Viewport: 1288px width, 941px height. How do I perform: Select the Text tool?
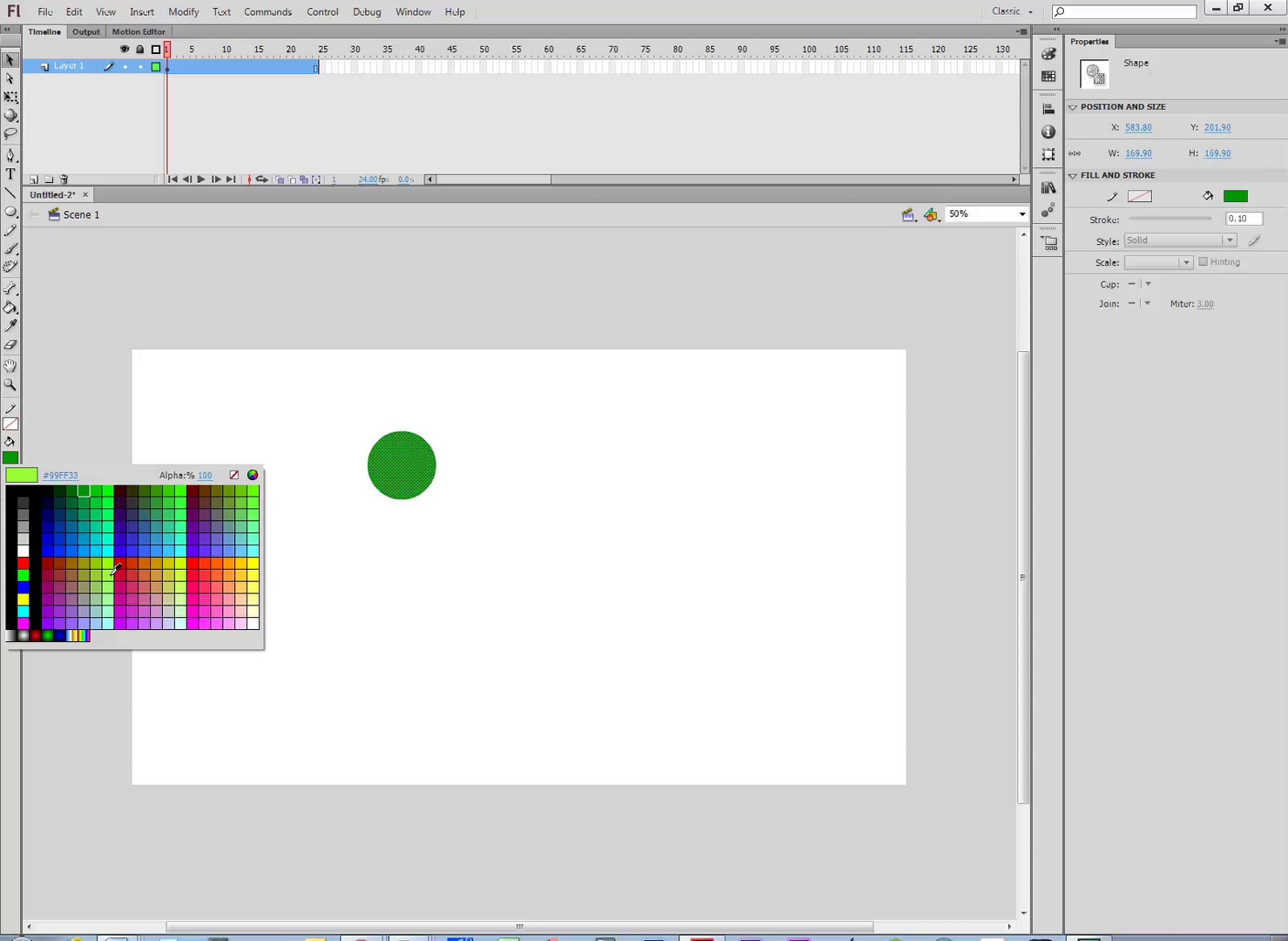[10, 174]
